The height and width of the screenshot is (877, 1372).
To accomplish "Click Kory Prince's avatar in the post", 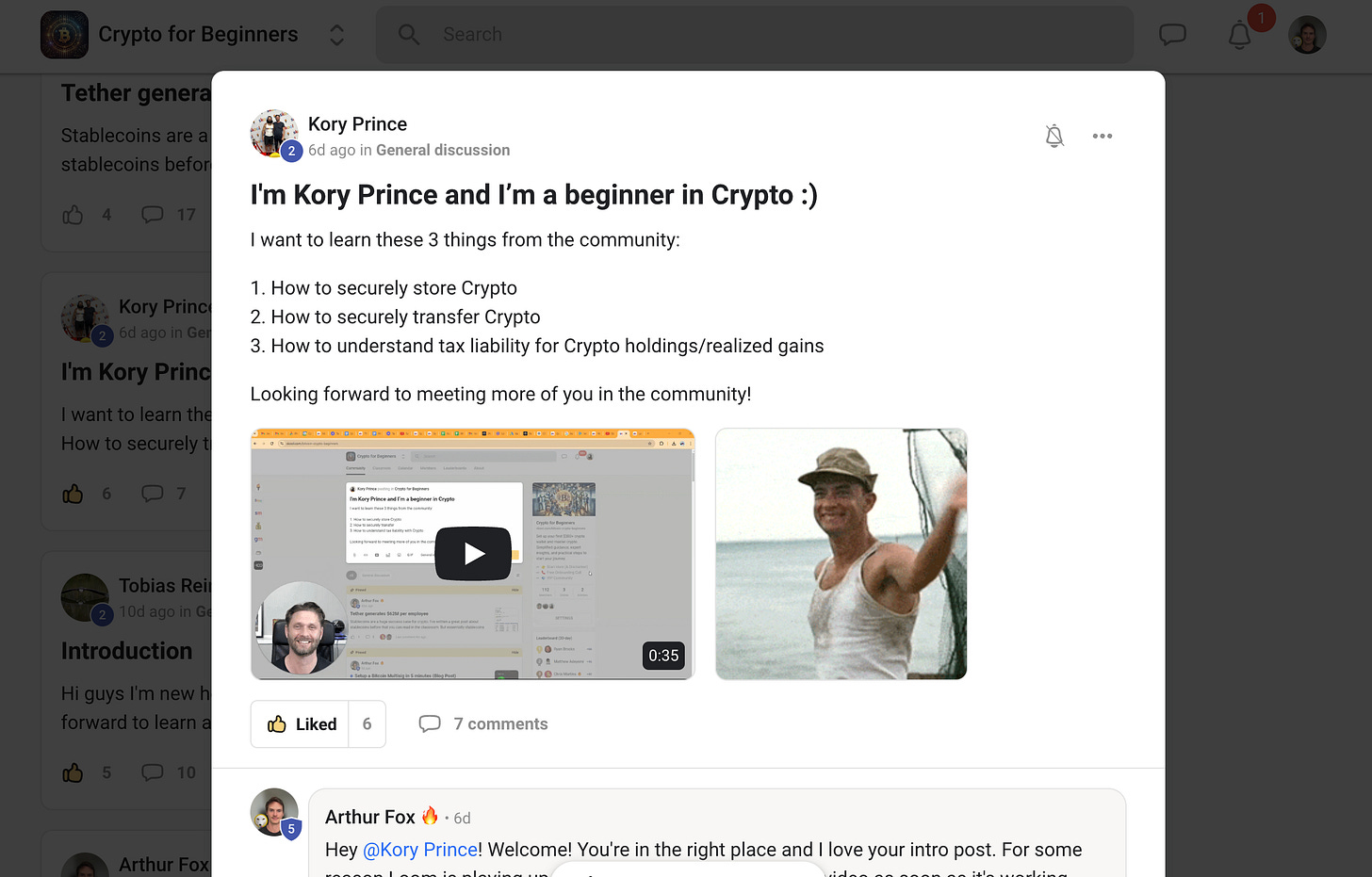I will pos(274,133).
